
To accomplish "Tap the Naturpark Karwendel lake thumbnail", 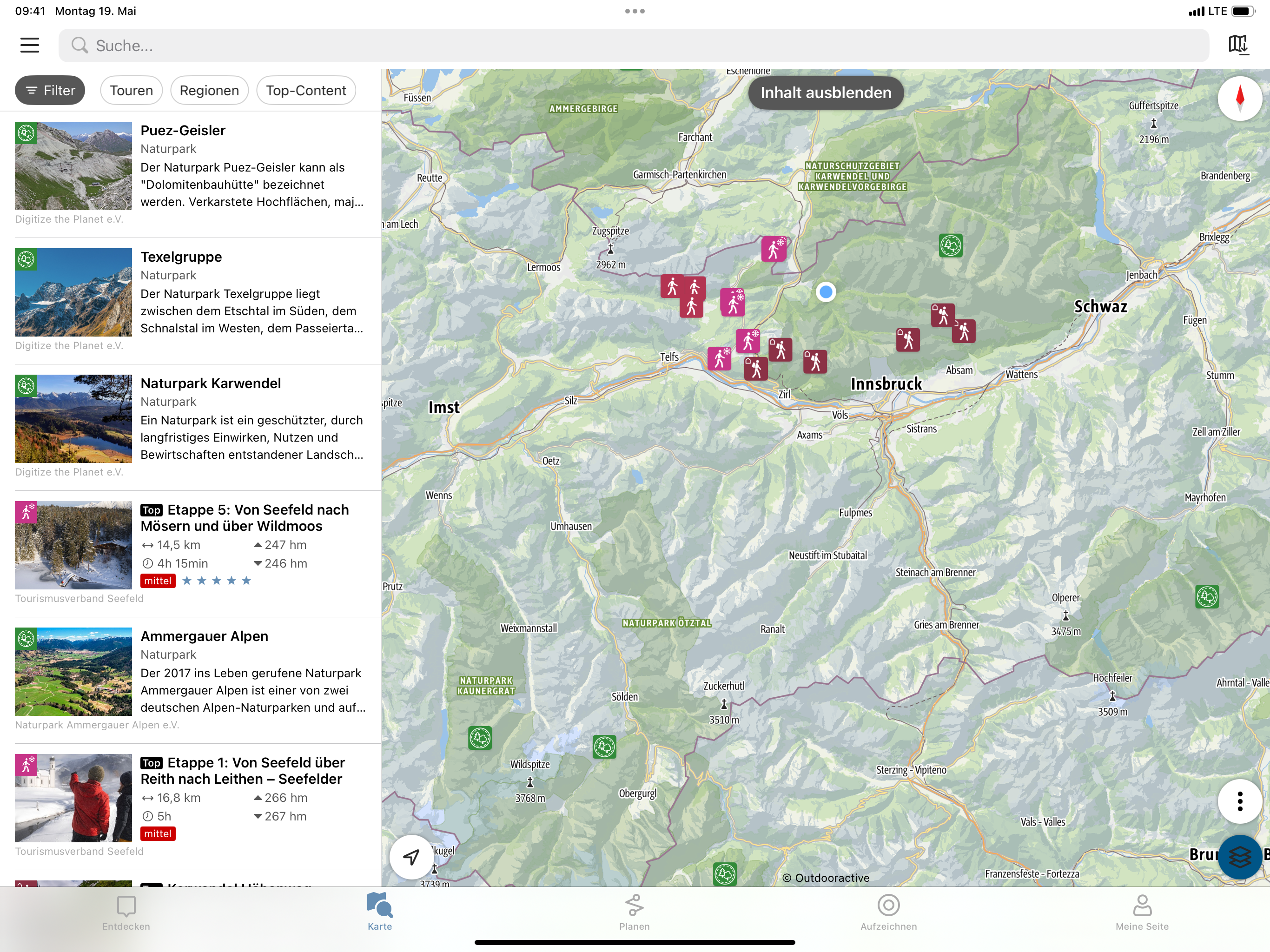I will [x=73, y=418].
